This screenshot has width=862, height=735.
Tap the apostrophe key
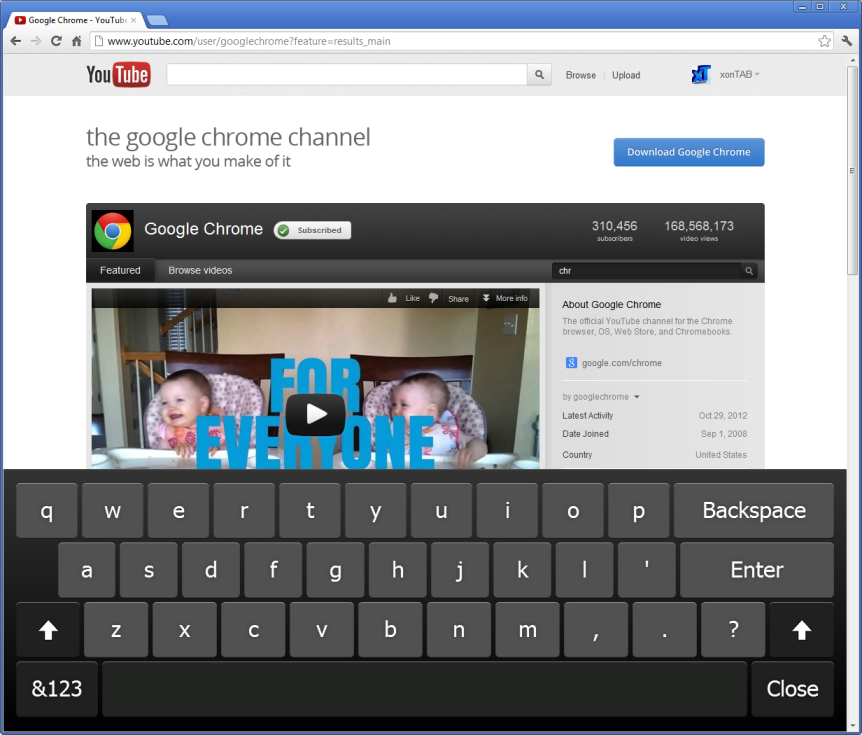646,570
